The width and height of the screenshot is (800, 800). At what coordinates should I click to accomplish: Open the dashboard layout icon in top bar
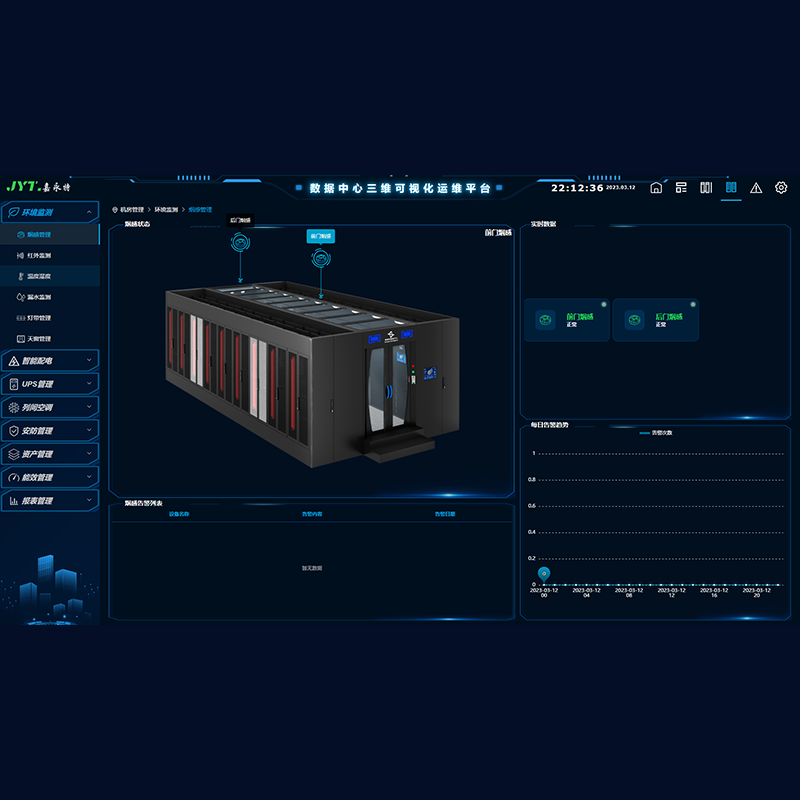[x=681, y=188]
